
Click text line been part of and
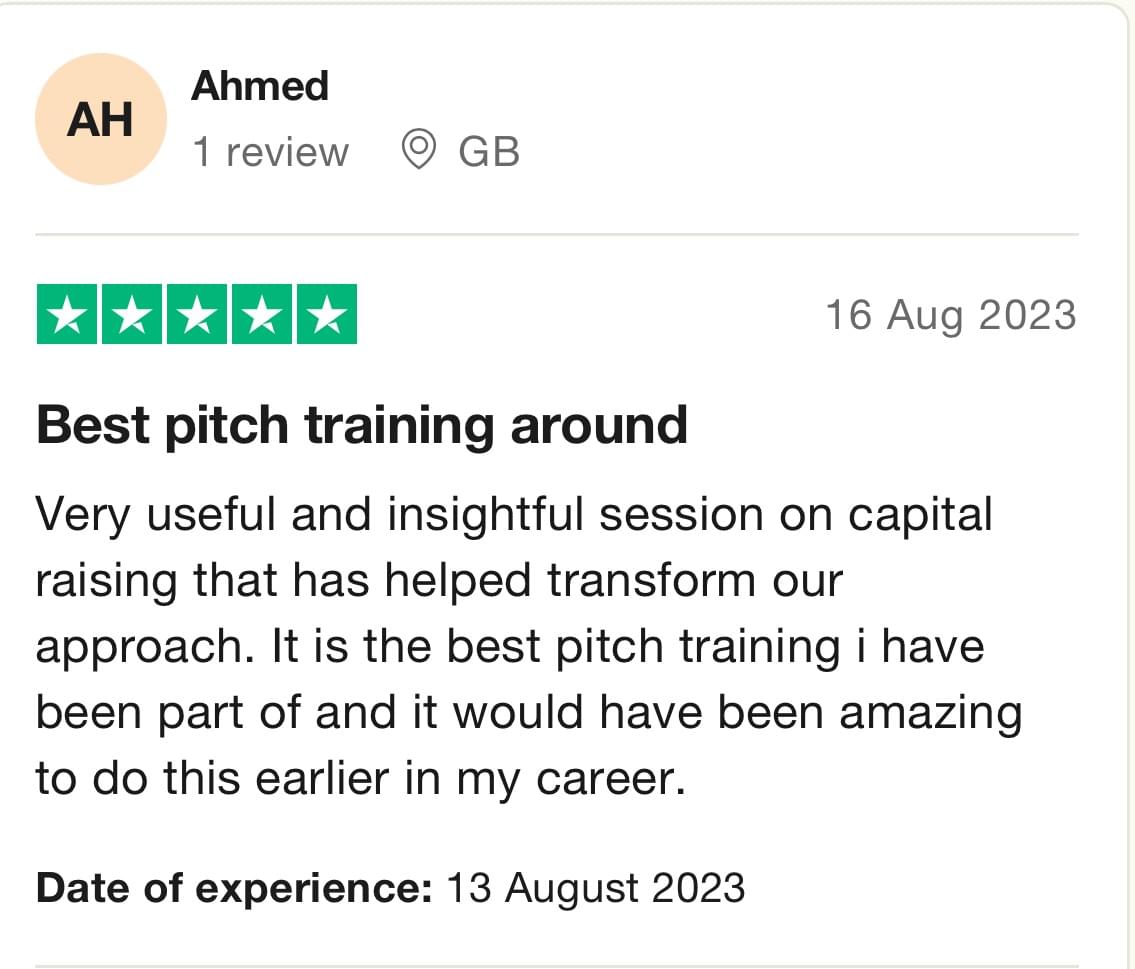pyautogui.click(x=529, y=714)
